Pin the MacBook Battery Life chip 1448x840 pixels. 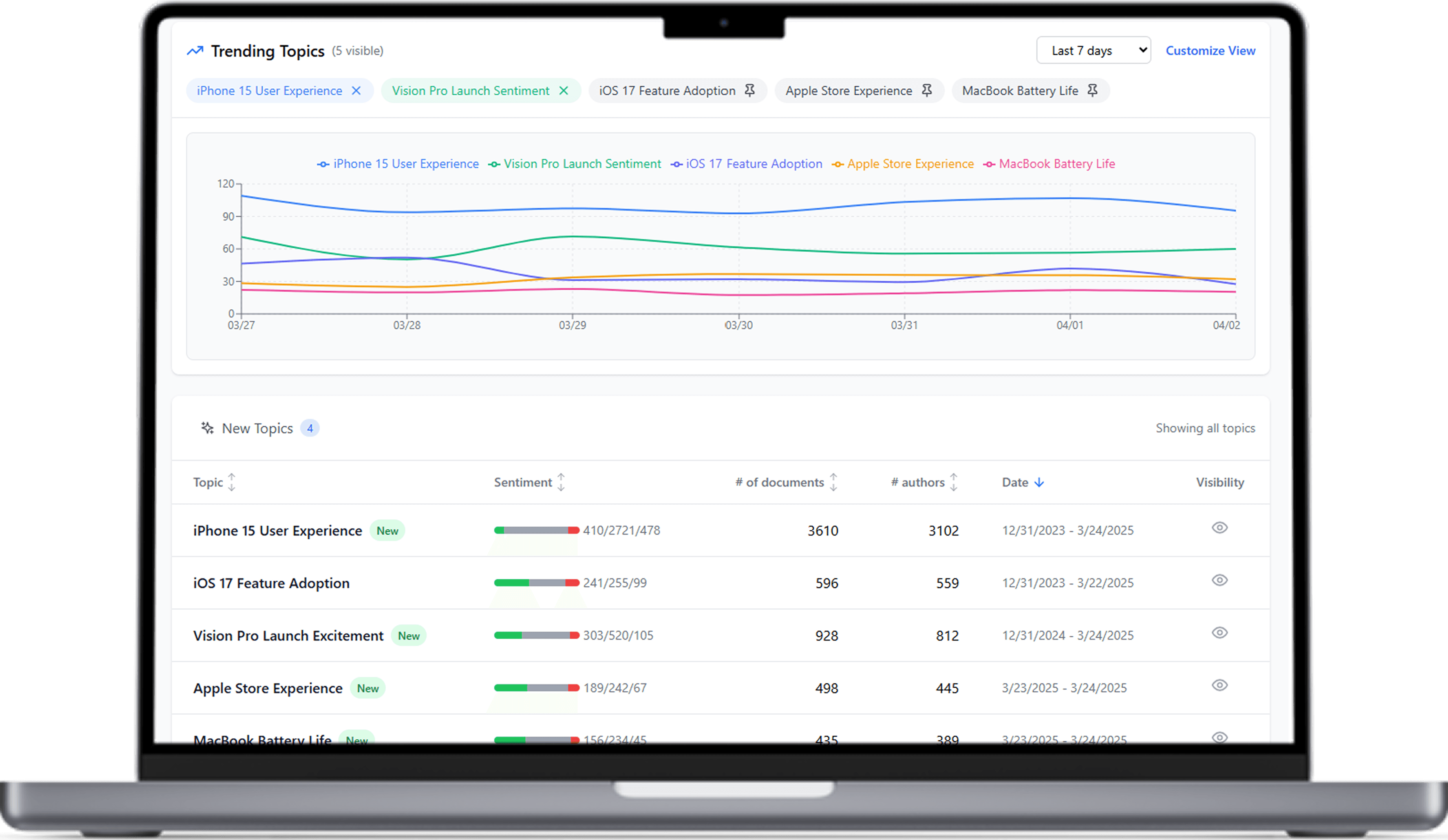(1092, 90)
